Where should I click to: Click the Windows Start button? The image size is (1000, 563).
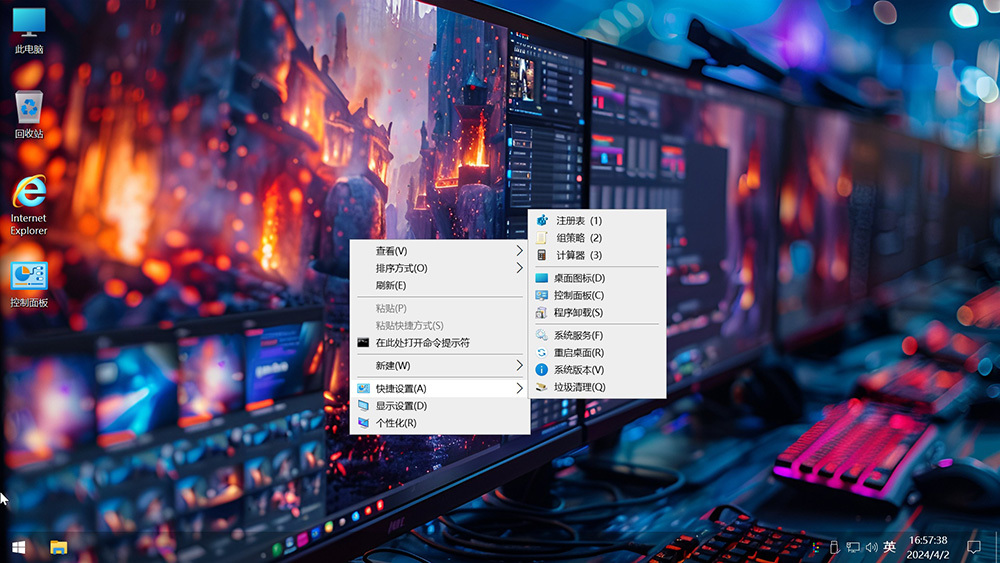point(18,547)
